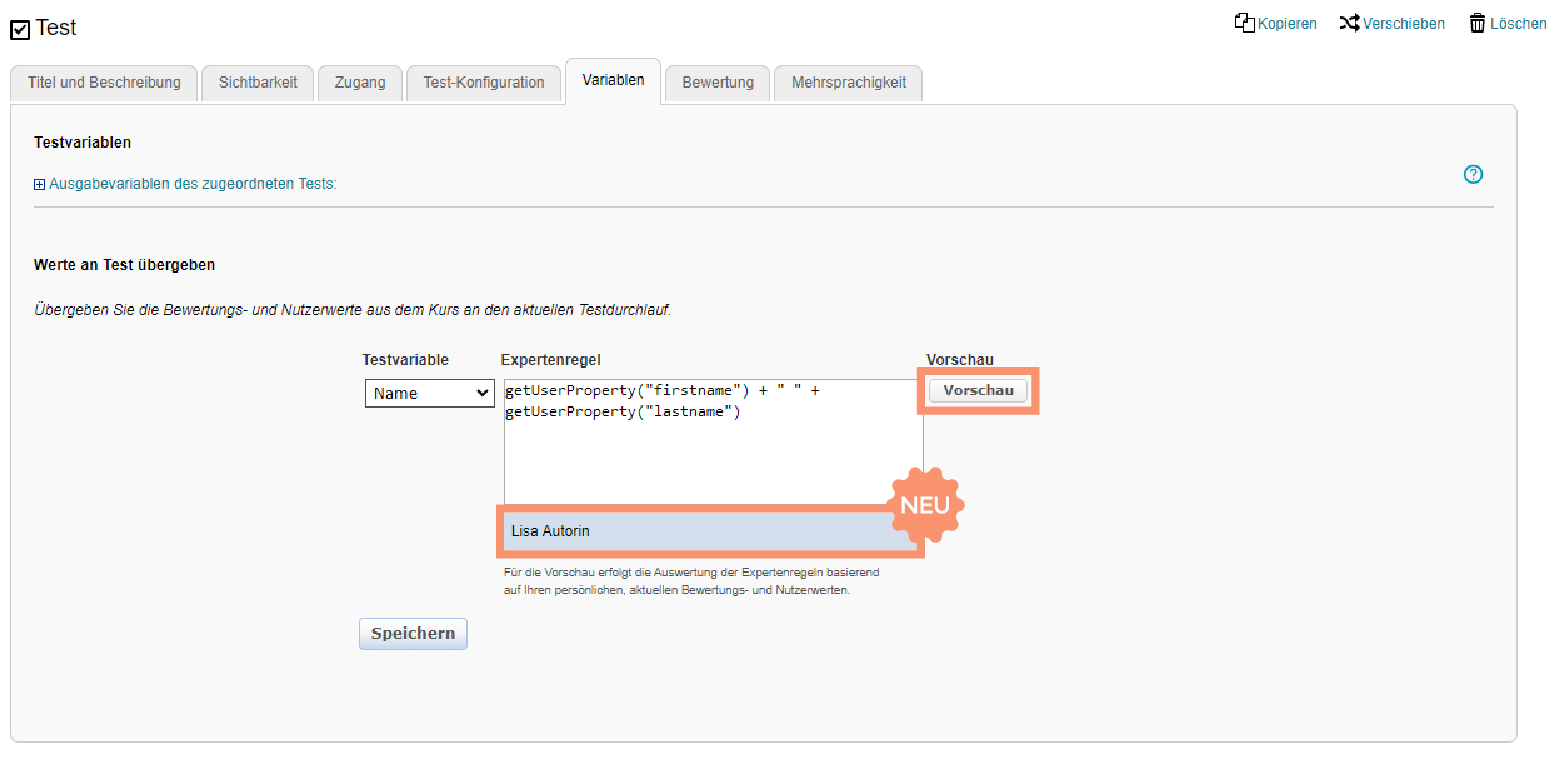Click the Löschen trash can icon

[1477, 23]
